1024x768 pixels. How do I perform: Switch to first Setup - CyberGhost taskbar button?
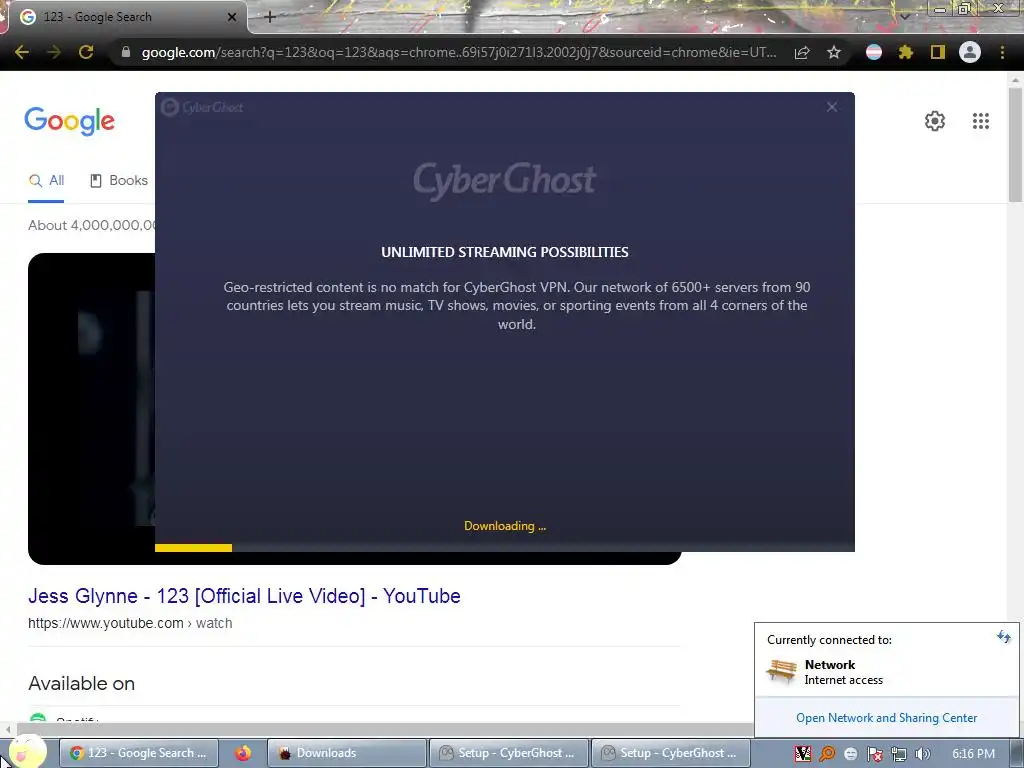coord(508,753)
